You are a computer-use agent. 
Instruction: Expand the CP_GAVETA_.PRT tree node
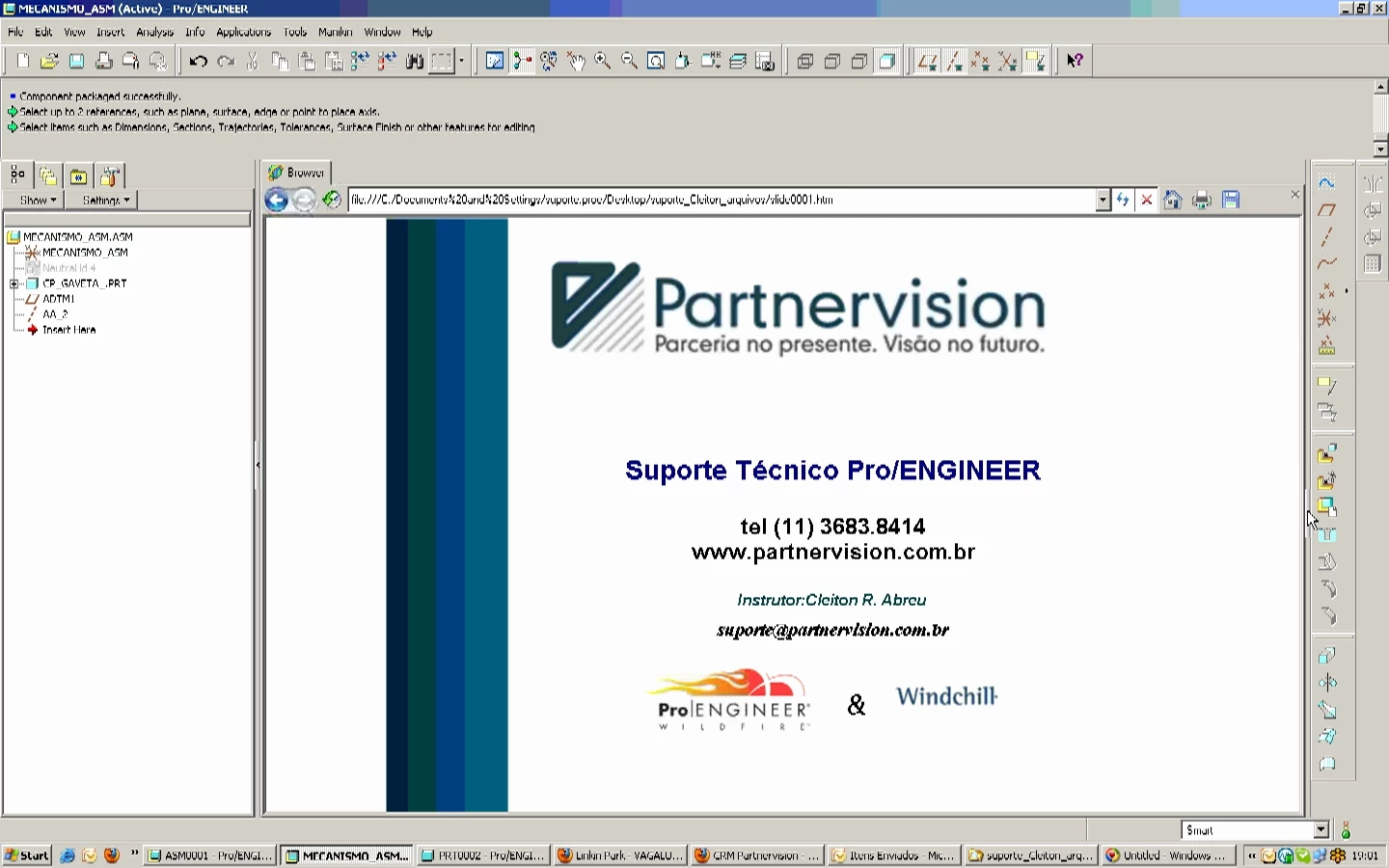coord(14,284)
